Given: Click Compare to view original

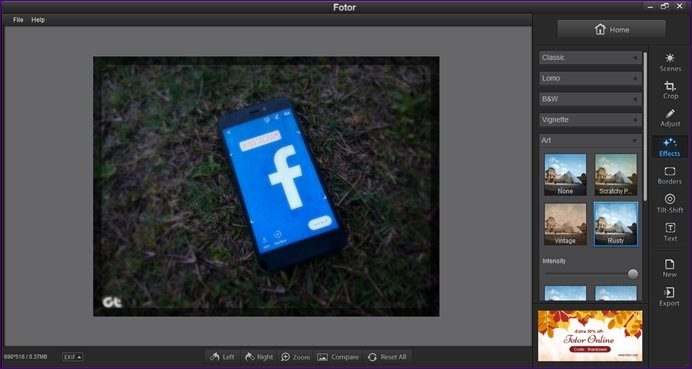Looking at the screenshot, I should [338, 357].
